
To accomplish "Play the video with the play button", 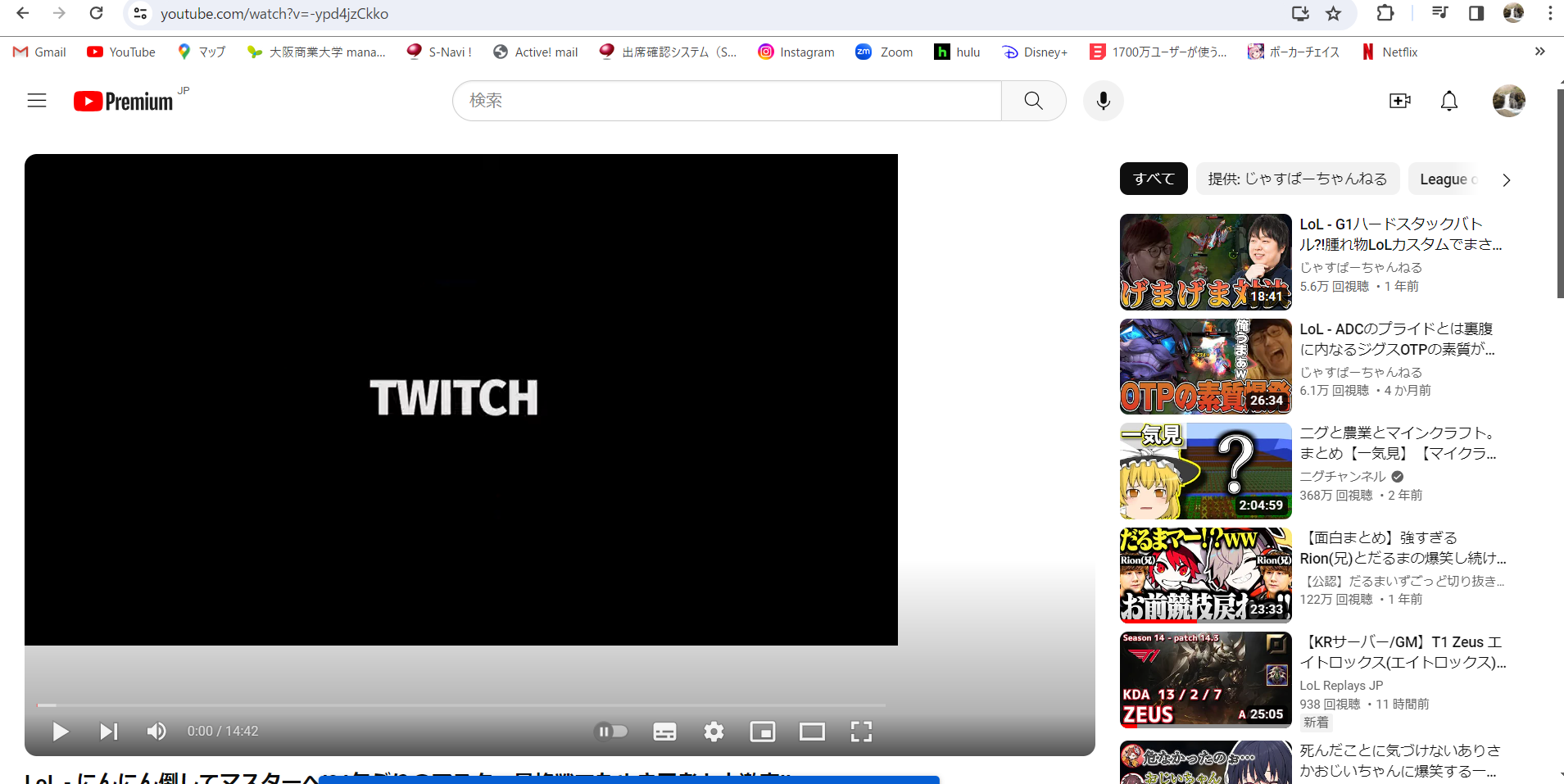I will (x=61, y=731).
